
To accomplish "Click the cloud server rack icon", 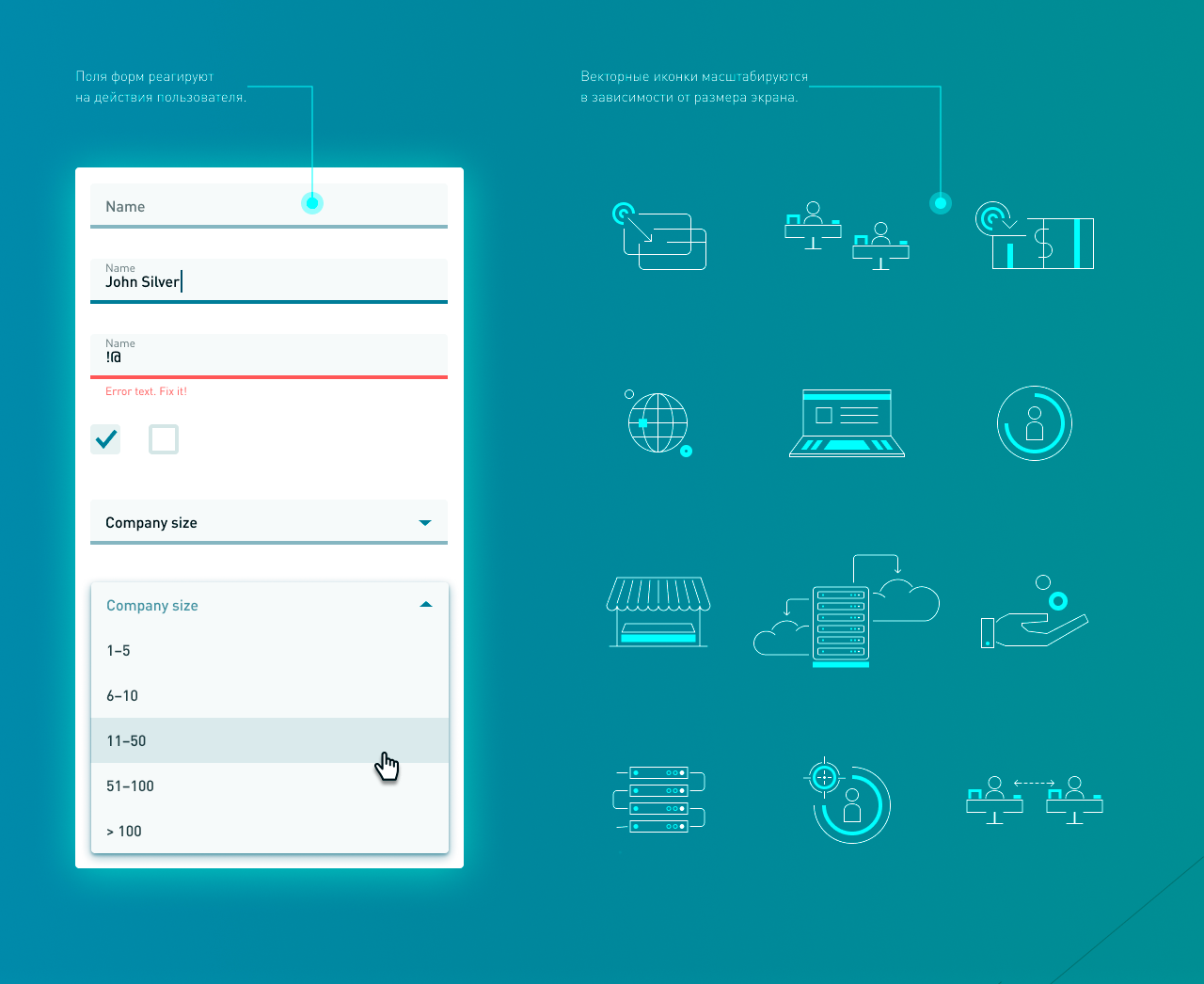I will tap(845, 611).
